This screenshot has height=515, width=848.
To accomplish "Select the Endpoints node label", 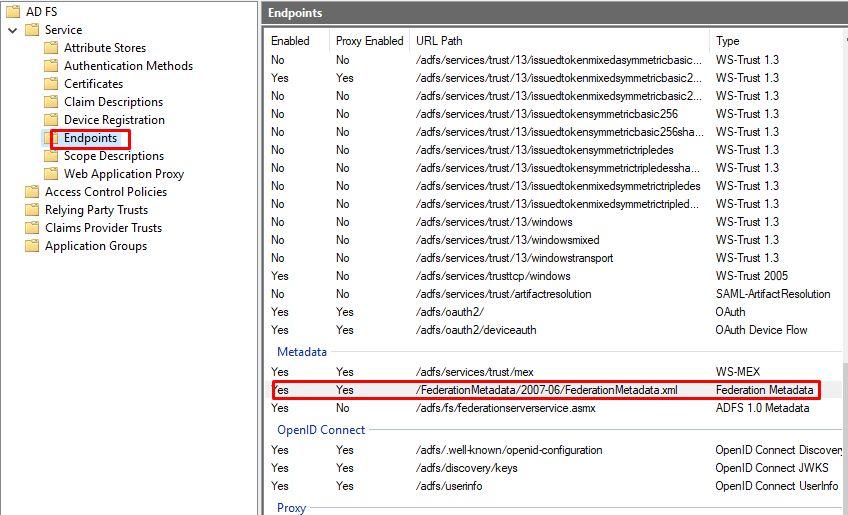I will tap(90, 138).
